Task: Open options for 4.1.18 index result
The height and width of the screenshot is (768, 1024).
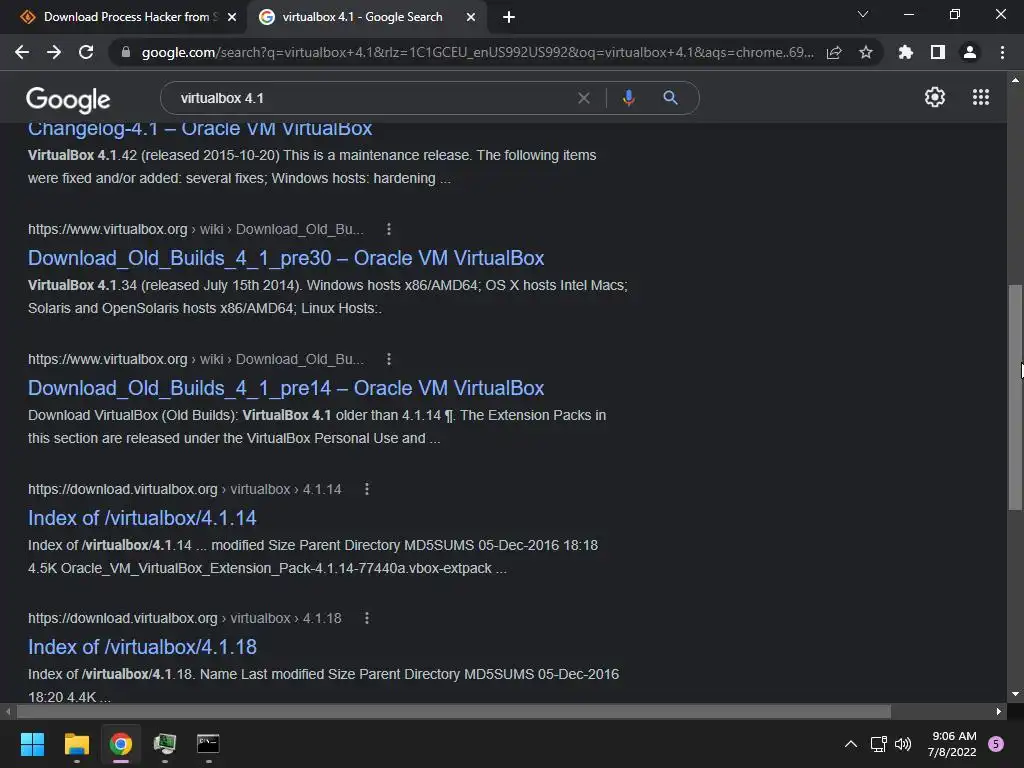Action: tap(367, 618)
